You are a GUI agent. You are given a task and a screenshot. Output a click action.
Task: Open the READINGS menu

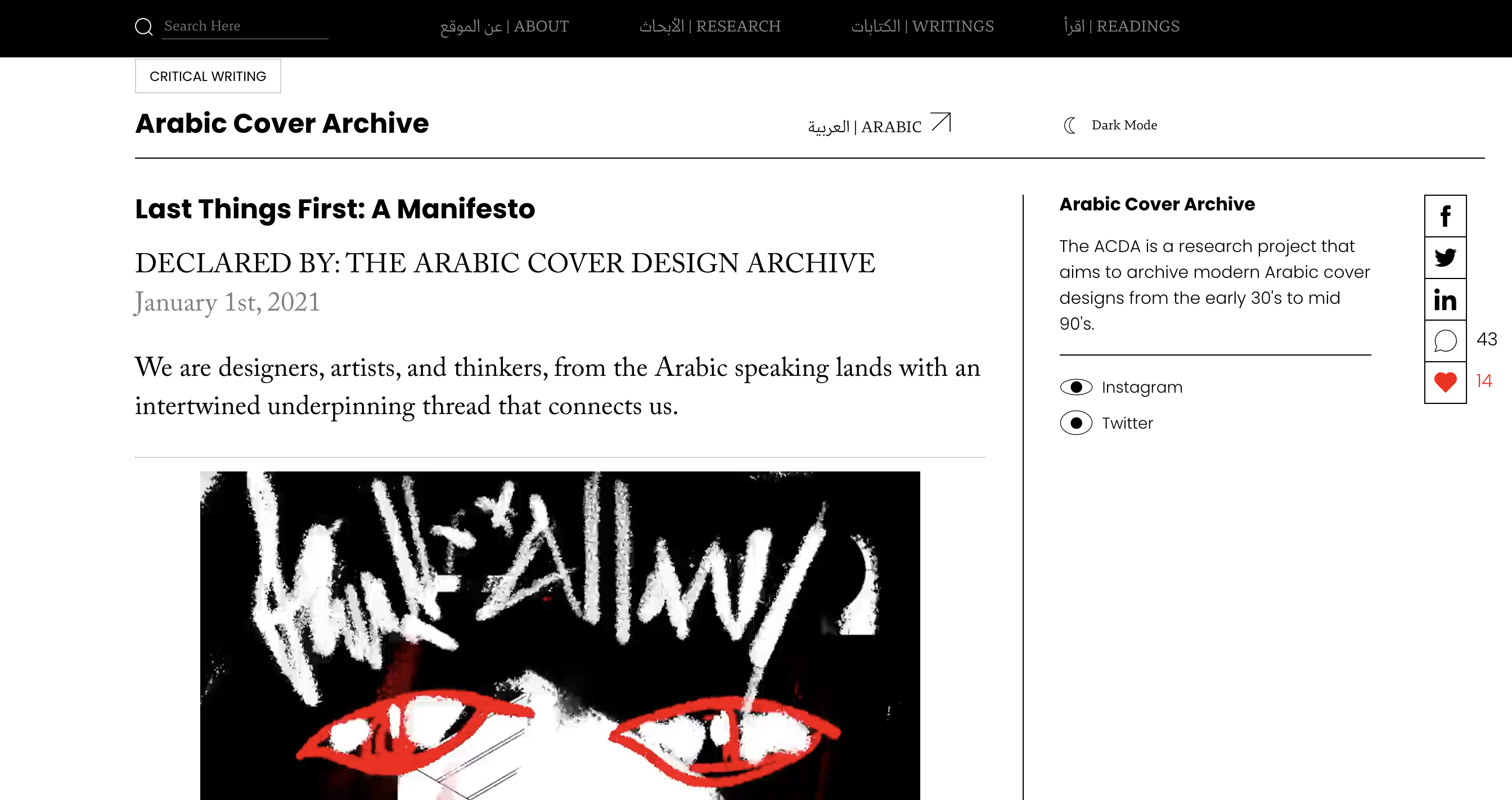1121,26
